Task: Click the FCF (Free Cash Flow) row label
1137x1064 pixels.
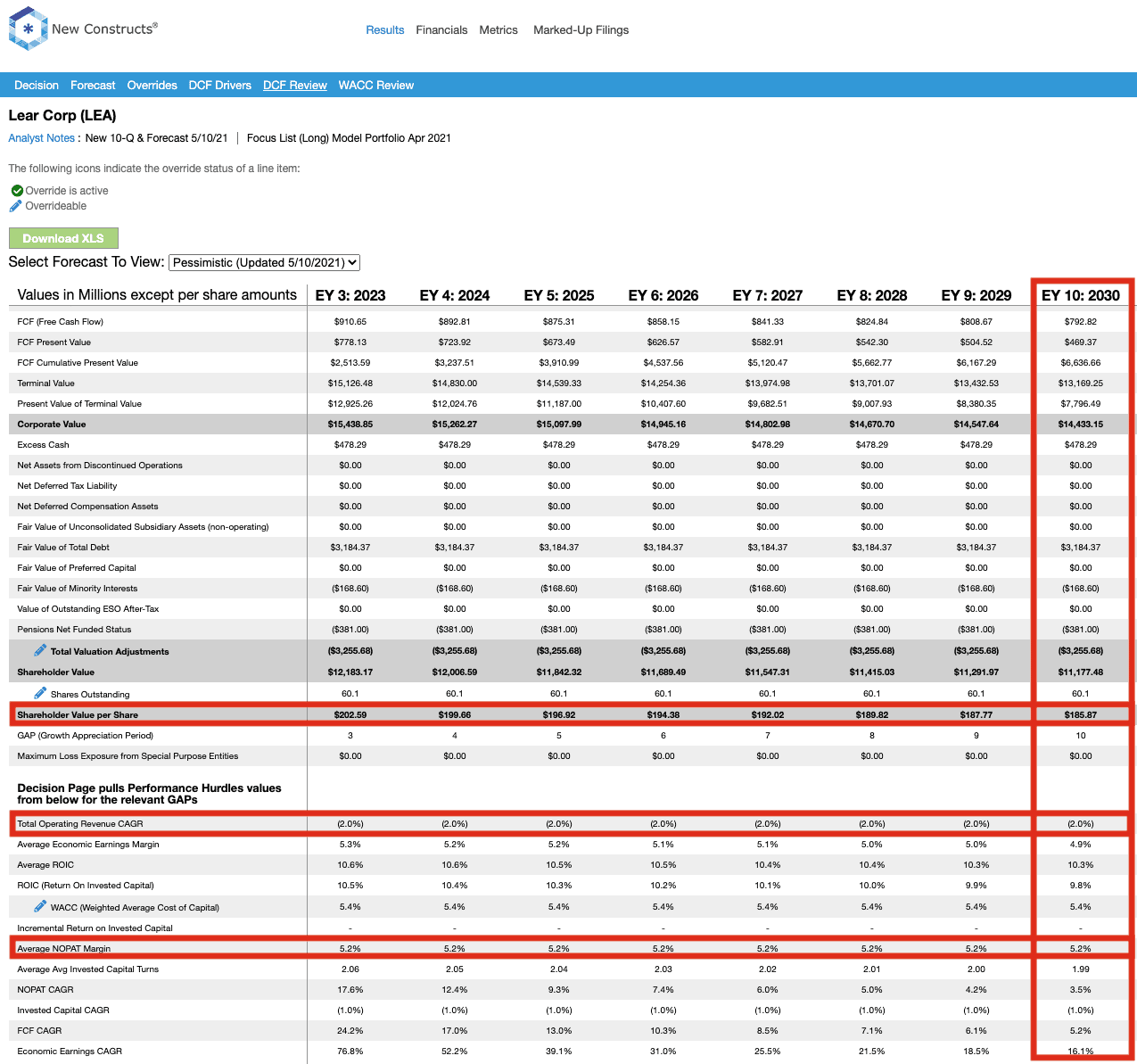Action: click(61, 322)
